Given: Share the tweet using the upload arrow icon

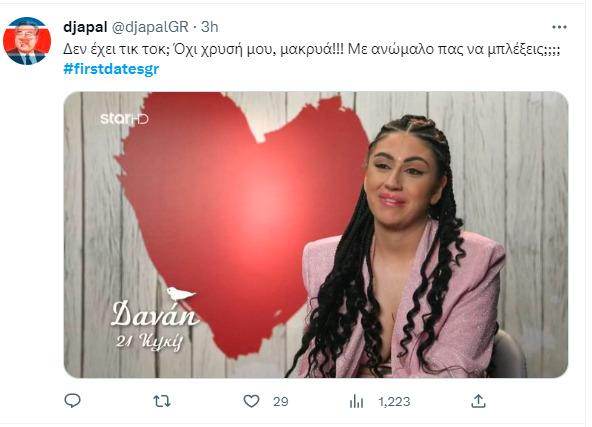Looking at the screenshot, I should click(478, 401).
